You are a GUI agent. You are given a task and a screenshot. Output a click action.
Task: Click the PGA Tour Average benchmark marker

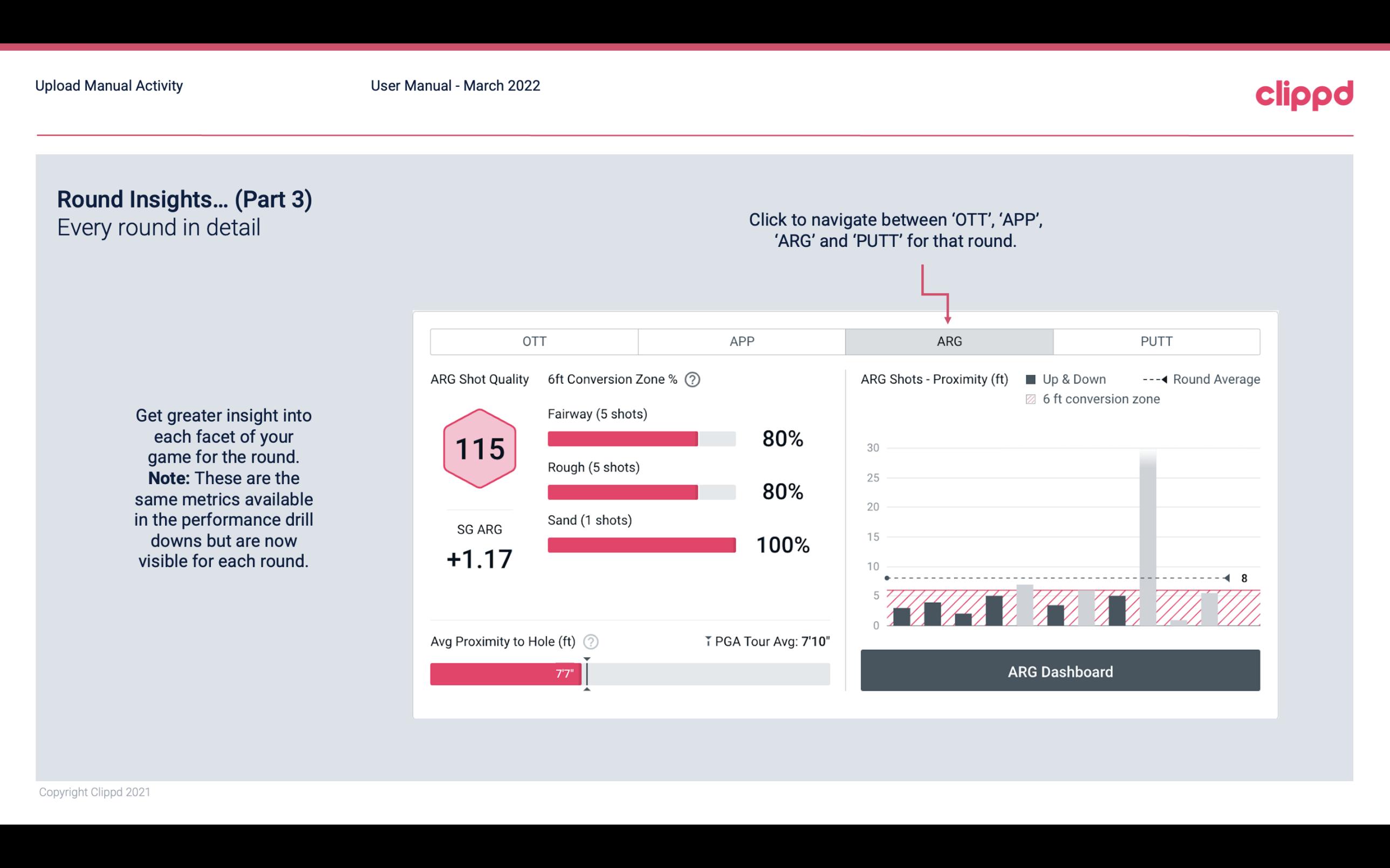point(584,672)
